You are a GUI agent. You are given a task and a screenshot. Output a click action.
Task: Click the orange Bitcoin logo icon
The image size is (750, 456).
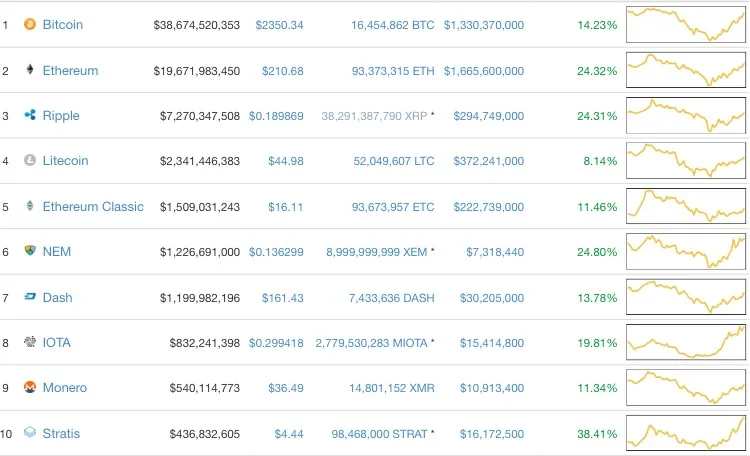coord(30,24)
